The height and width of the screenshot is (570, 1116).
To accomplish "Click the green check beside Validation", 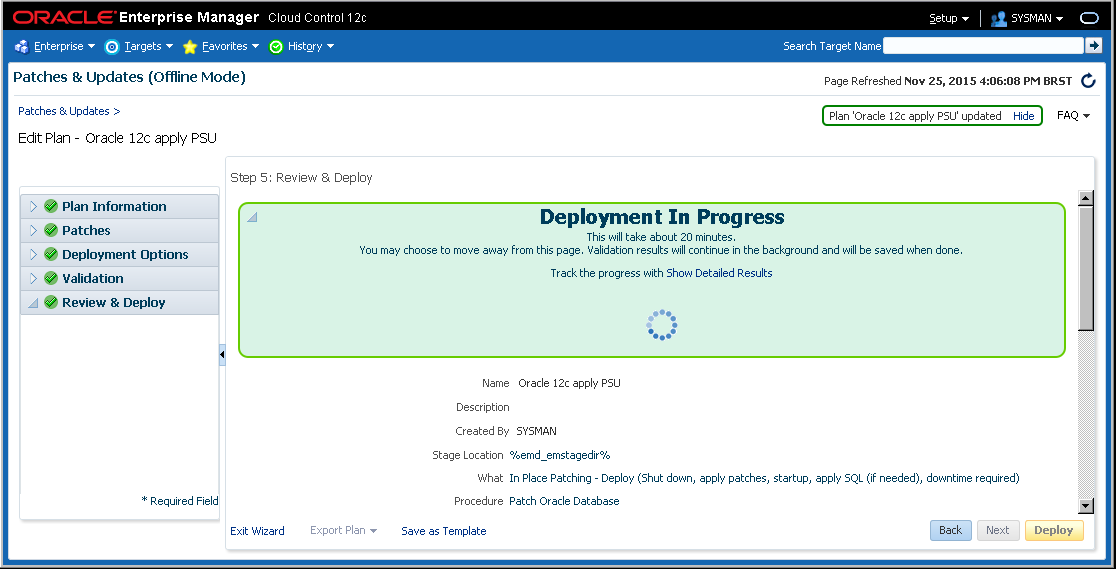I will click(51, 278).
